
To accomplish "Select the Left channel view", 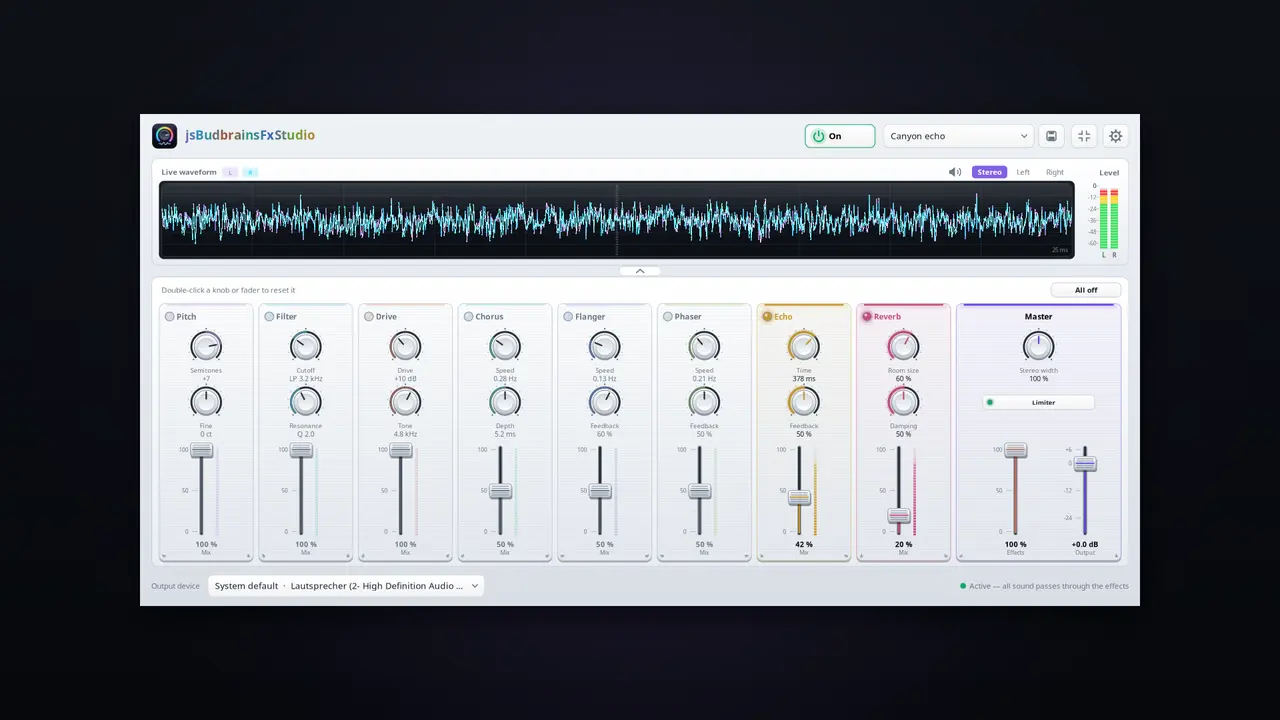I will click(x=1023, y=172).
